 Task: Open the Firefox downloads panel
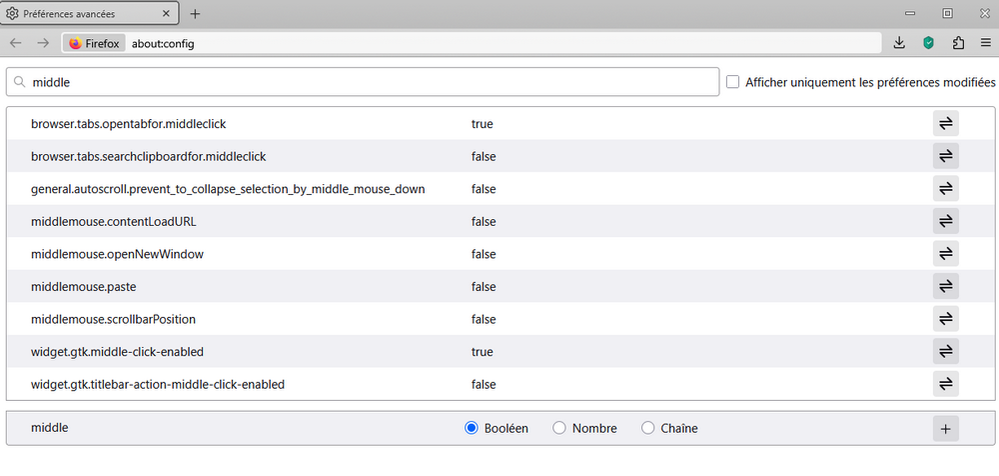coord(899,43)
